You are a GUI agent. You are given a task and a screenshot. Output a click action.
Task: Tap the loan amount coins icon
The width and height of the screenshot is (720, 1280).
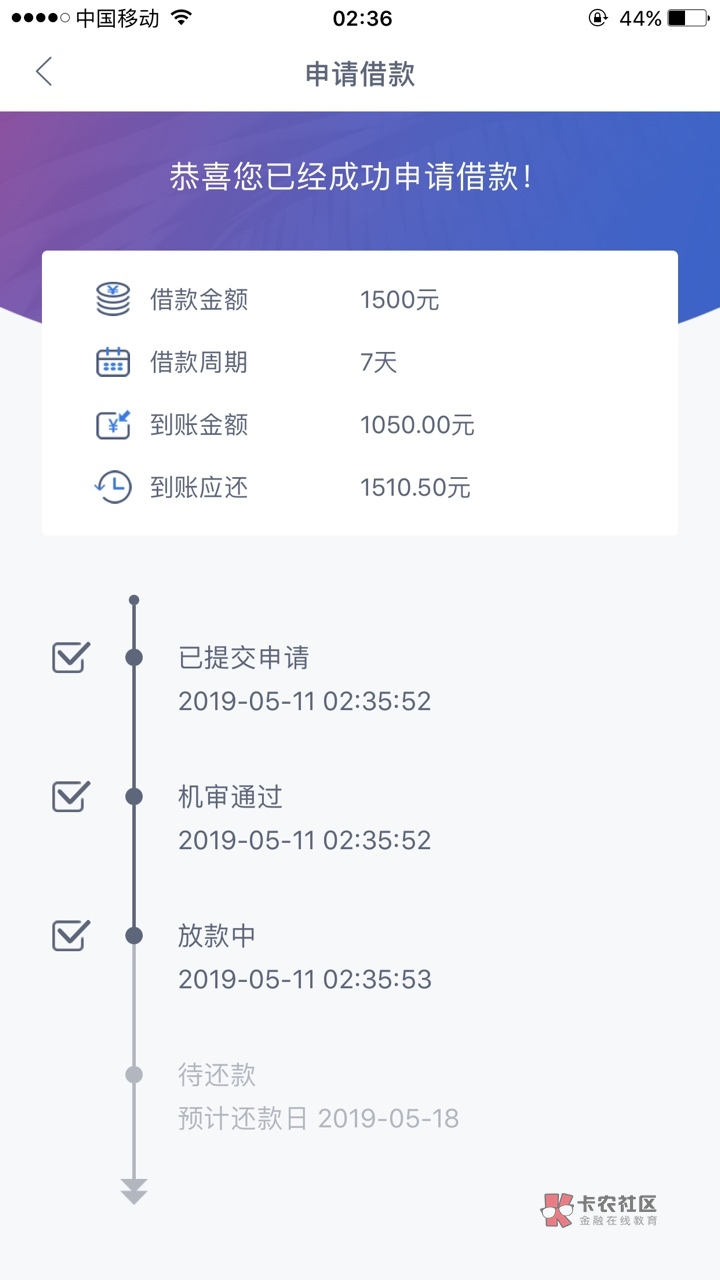pos(113,300)
